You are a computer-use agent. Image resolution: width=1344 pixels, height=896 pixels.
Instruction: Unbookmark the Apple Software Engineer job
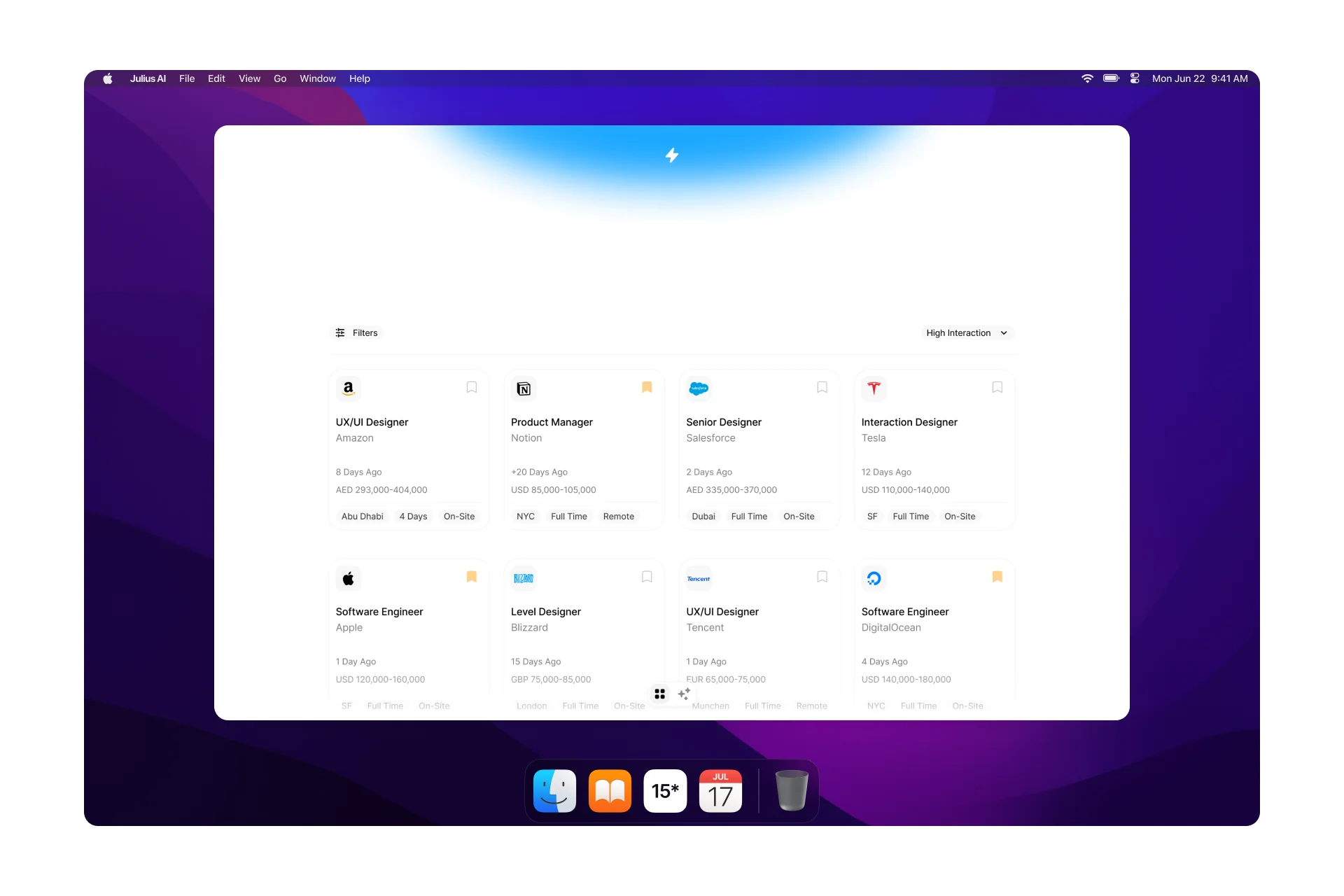(472, 577)
